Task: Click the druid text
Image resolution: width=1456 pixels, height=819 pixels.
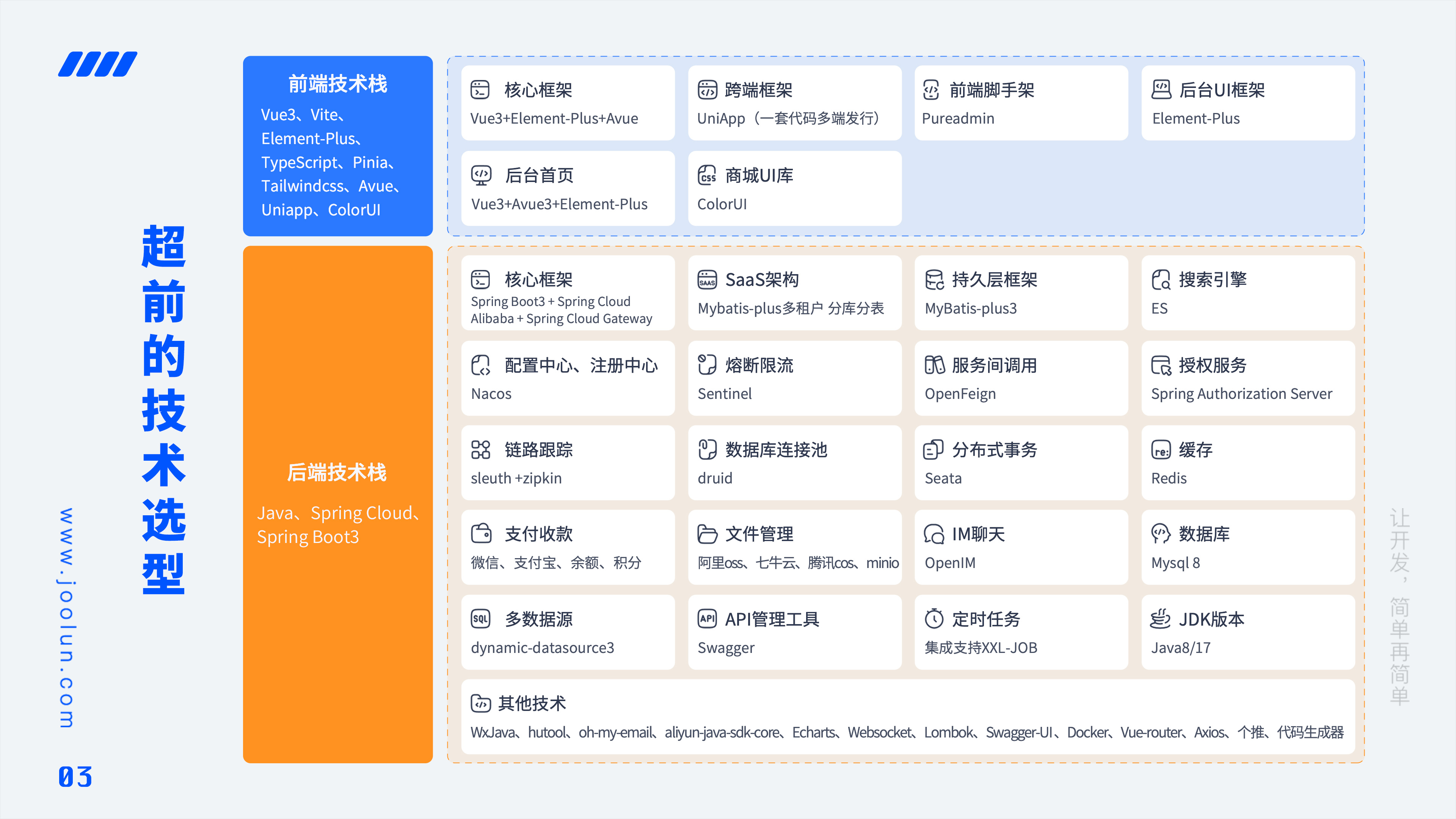Action: pyautogui.click(x=715, y=478)
